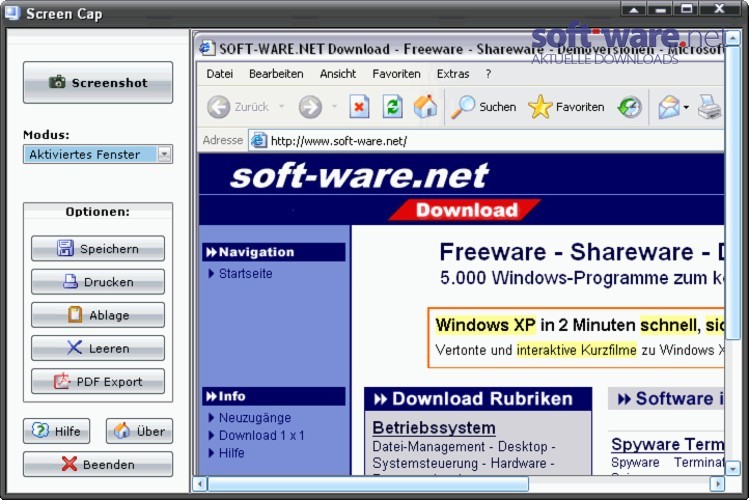Open the Neuzugänge link under Info
Image resolution: width=749 pixels, height=500 pixels.
coord(255,418)
